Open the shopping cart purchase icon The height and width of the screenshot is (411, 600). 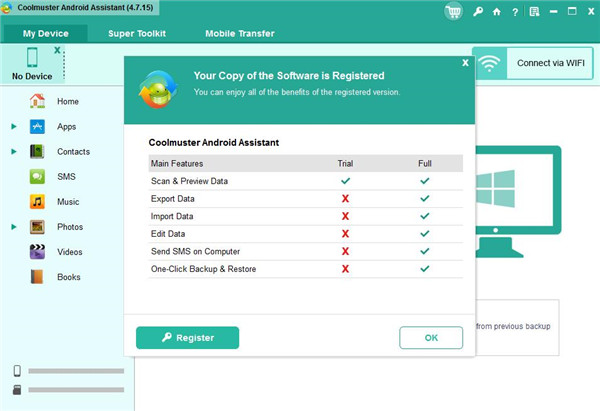[x=454, y=12]
